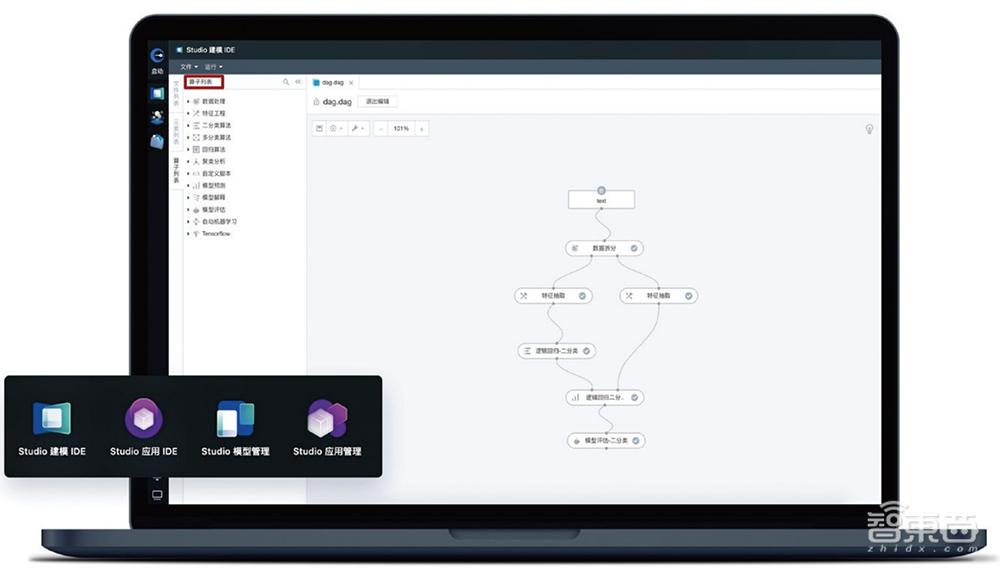Click the Studio 应用管理 launcher icon
This screenshot has width=1000, height=572.
point(327,419)
